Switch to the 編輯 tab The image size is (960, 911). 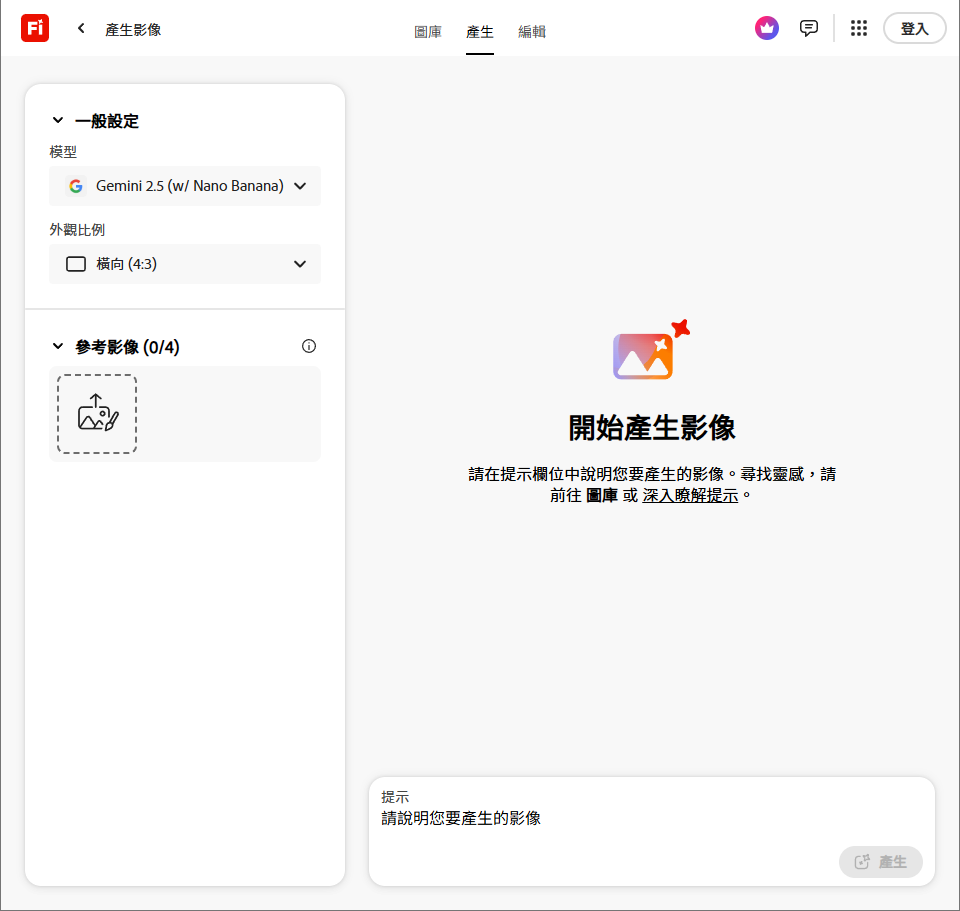click(x=532, y=32)
